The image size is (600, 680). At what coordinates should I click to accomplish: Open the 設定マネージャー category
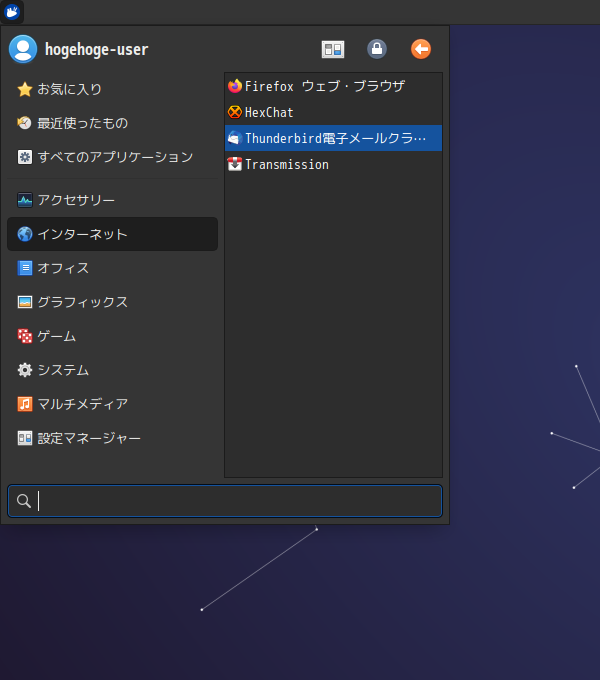(112, 438)
